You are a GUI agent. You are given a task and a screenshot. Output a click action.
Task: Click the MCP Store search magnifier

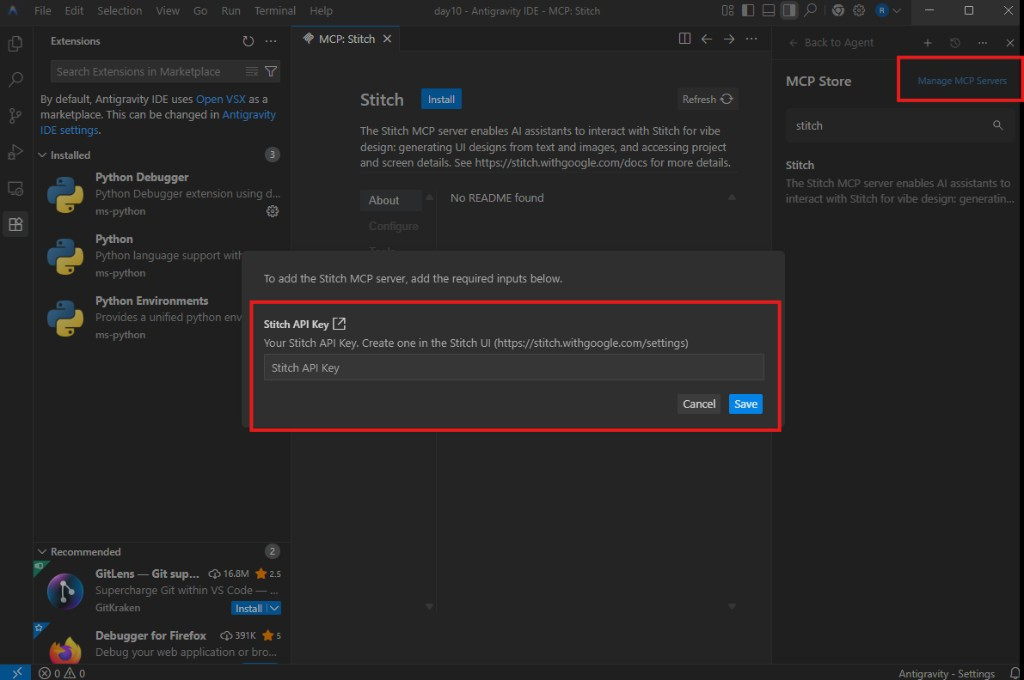tap(997, 125)
